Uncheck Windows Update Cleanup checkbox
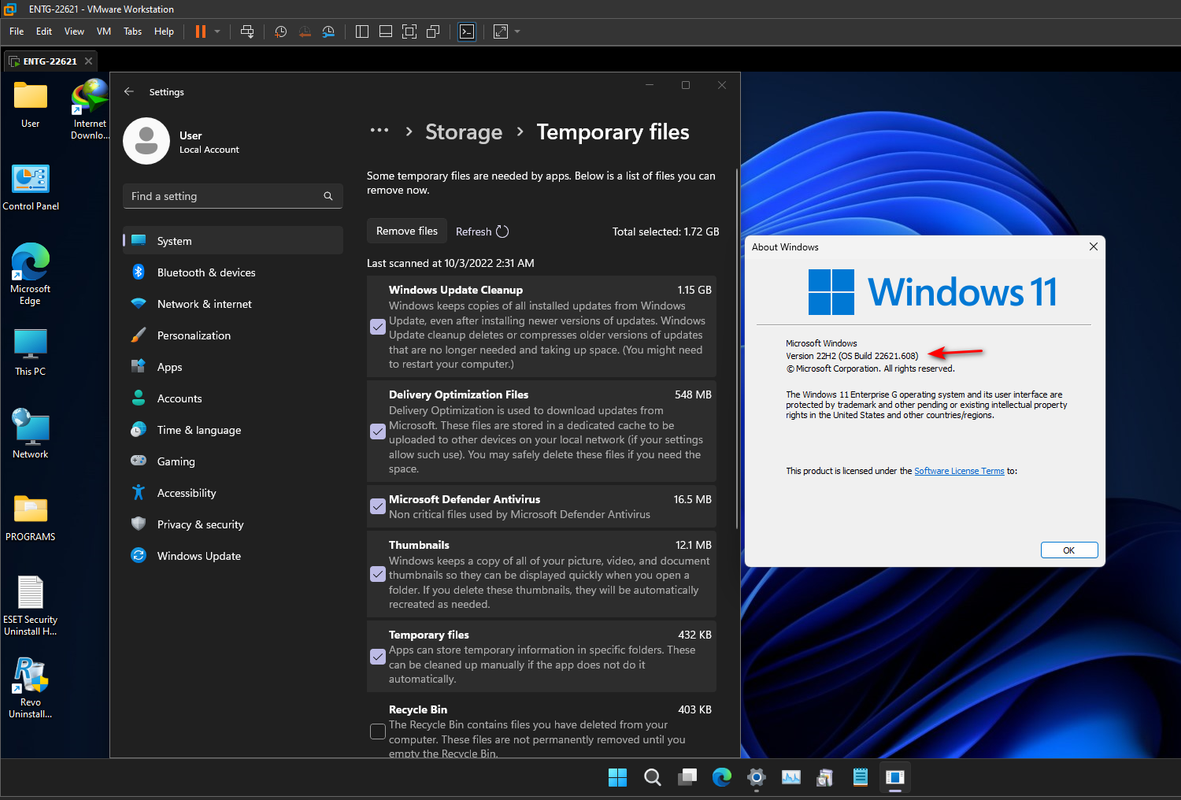Viewport: 1181px width, 800px height. (x=378, y=327)
